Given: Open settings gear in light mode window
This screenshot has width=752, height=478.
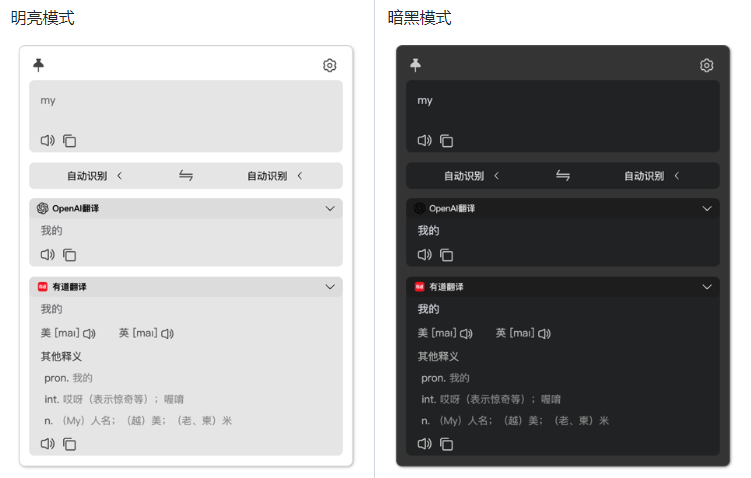Looking at the screenshot, I should coord(329,65).
